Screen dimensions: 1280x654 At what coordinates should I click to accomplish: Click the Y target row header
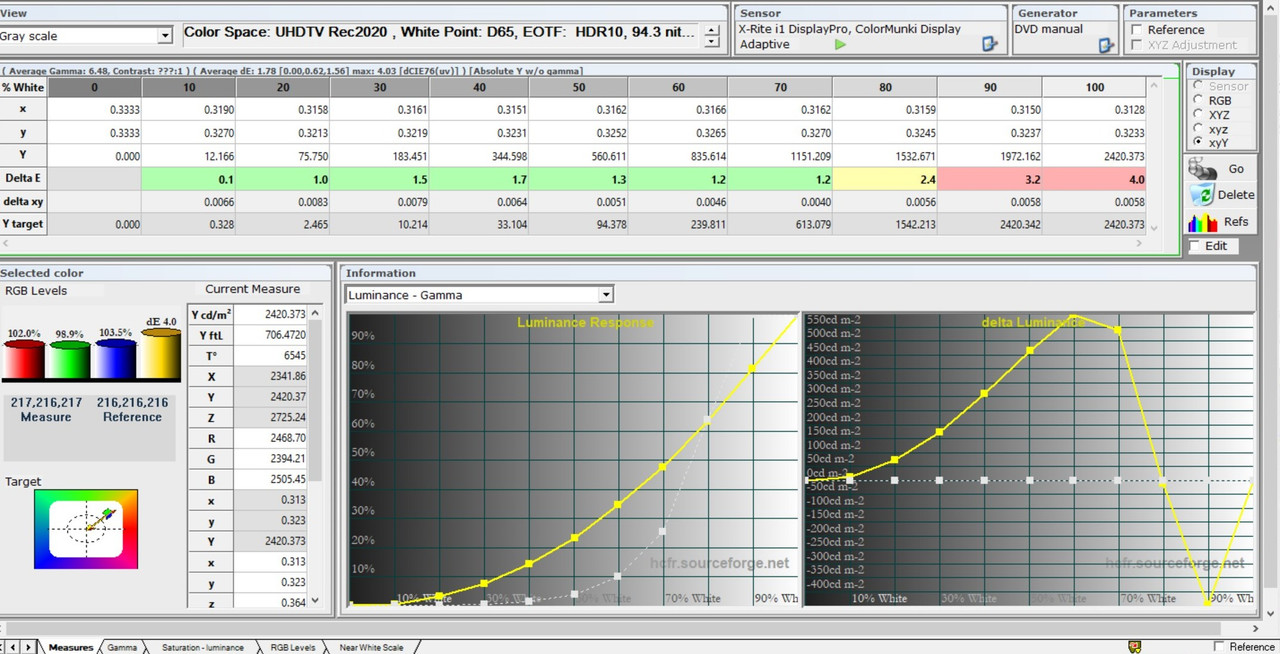(24, 224)
